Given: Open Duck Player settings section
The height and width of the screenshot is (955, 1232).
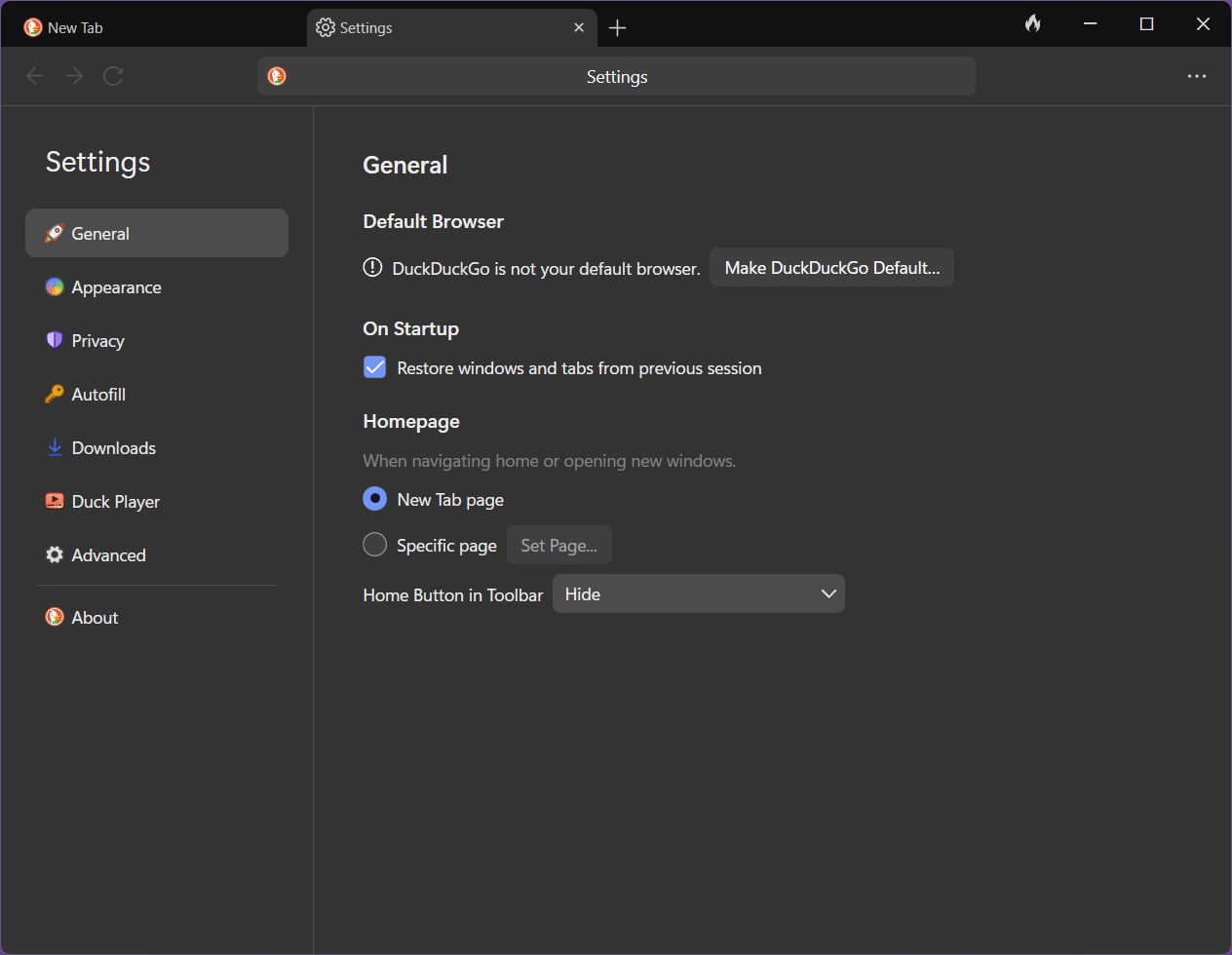Looking at the screenshot, I should [157, 501].
